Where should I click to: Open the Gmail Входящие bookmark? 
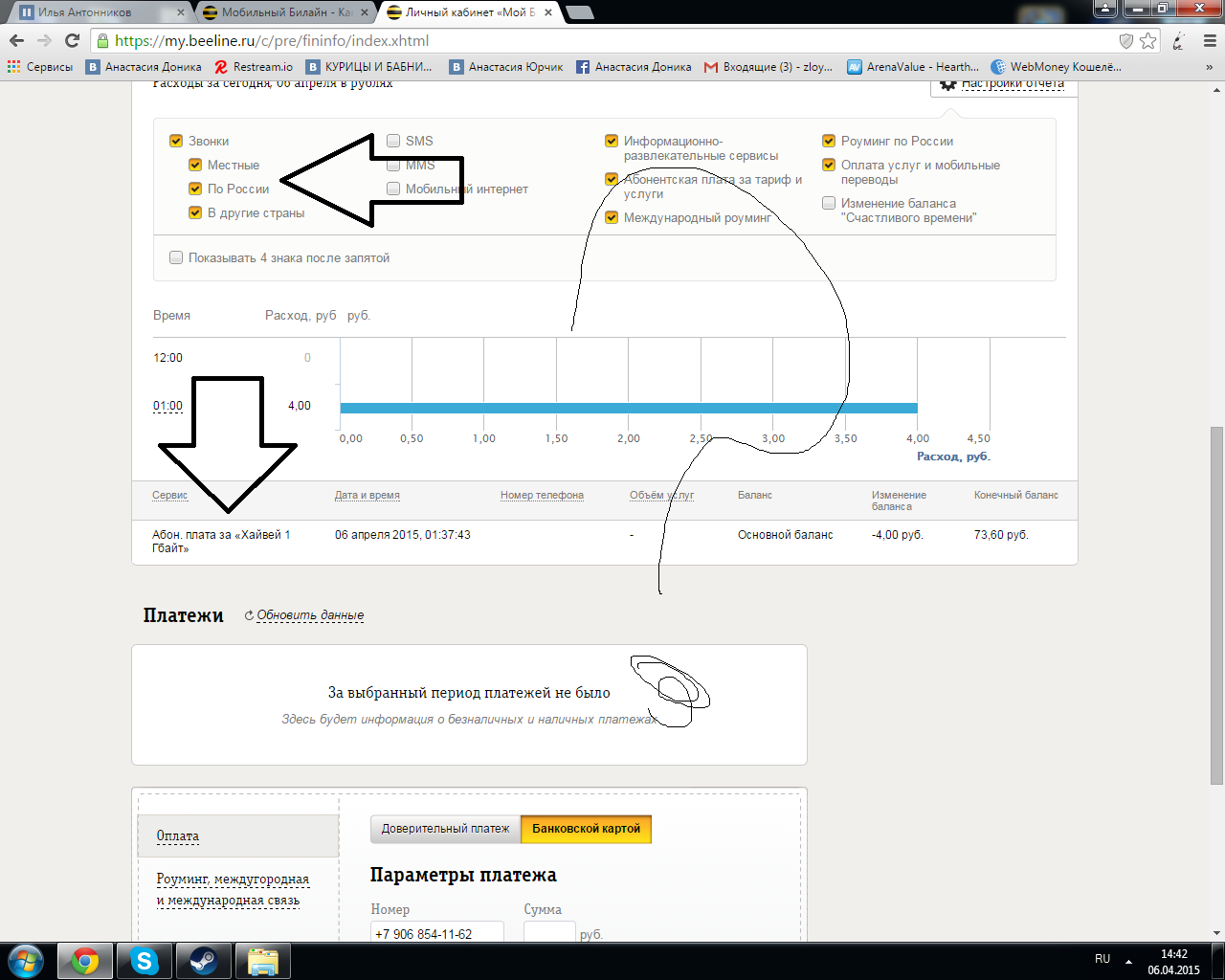pyautogui.click(x=768, y=67)
